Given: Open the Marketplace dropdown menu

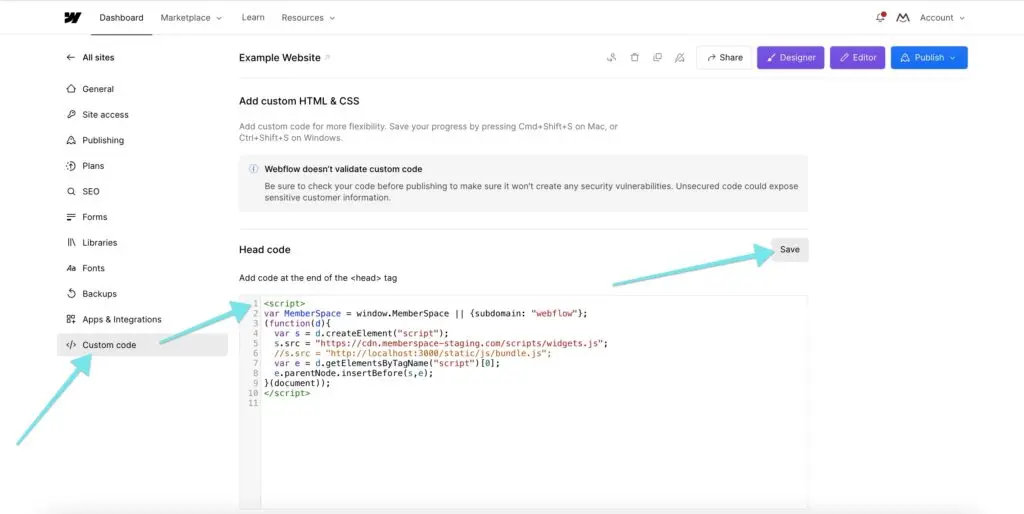Looking at the screenshot, I should click(191, 18).
